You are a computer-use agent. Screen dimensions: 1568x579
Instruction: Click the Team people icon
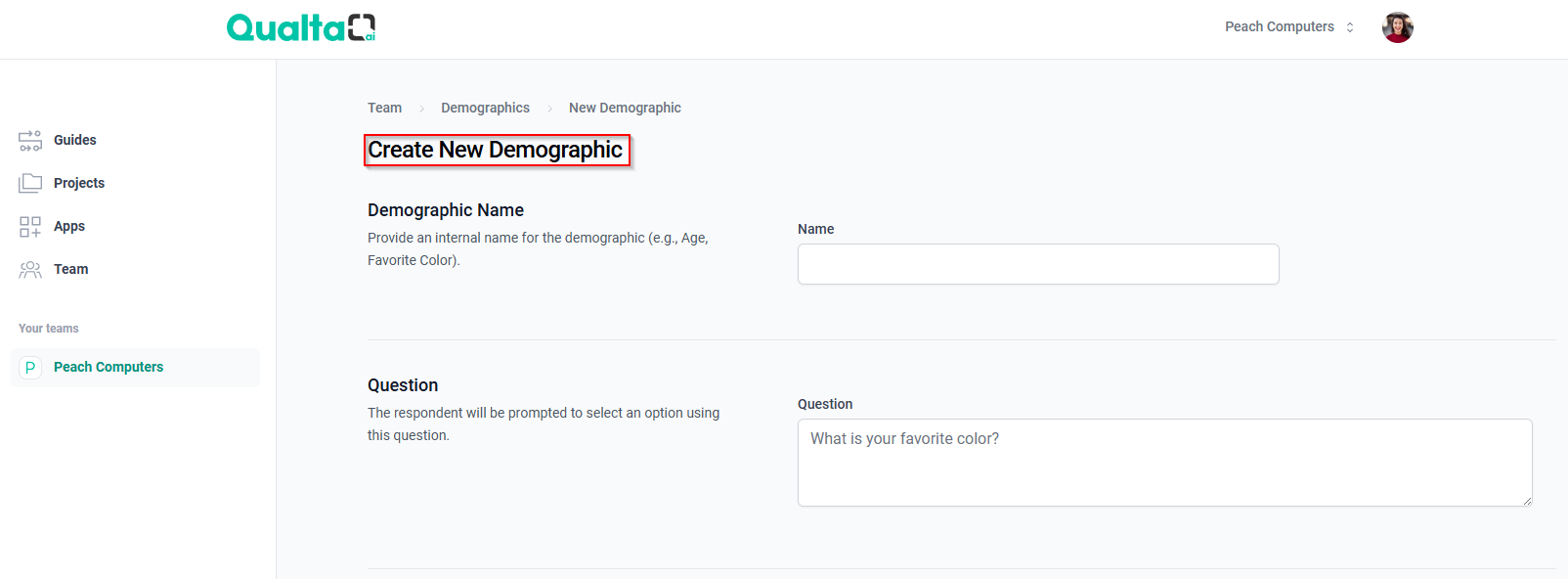tap(30, 269)
